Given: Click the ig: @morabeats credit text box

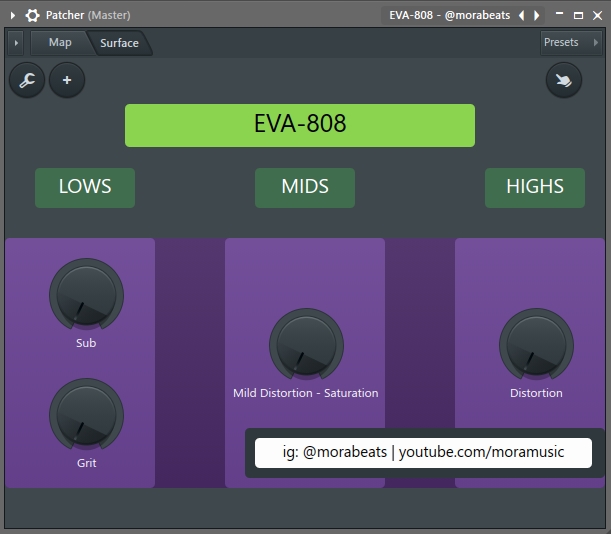Looking at the screenshot, I should click(x=424, y=452).
